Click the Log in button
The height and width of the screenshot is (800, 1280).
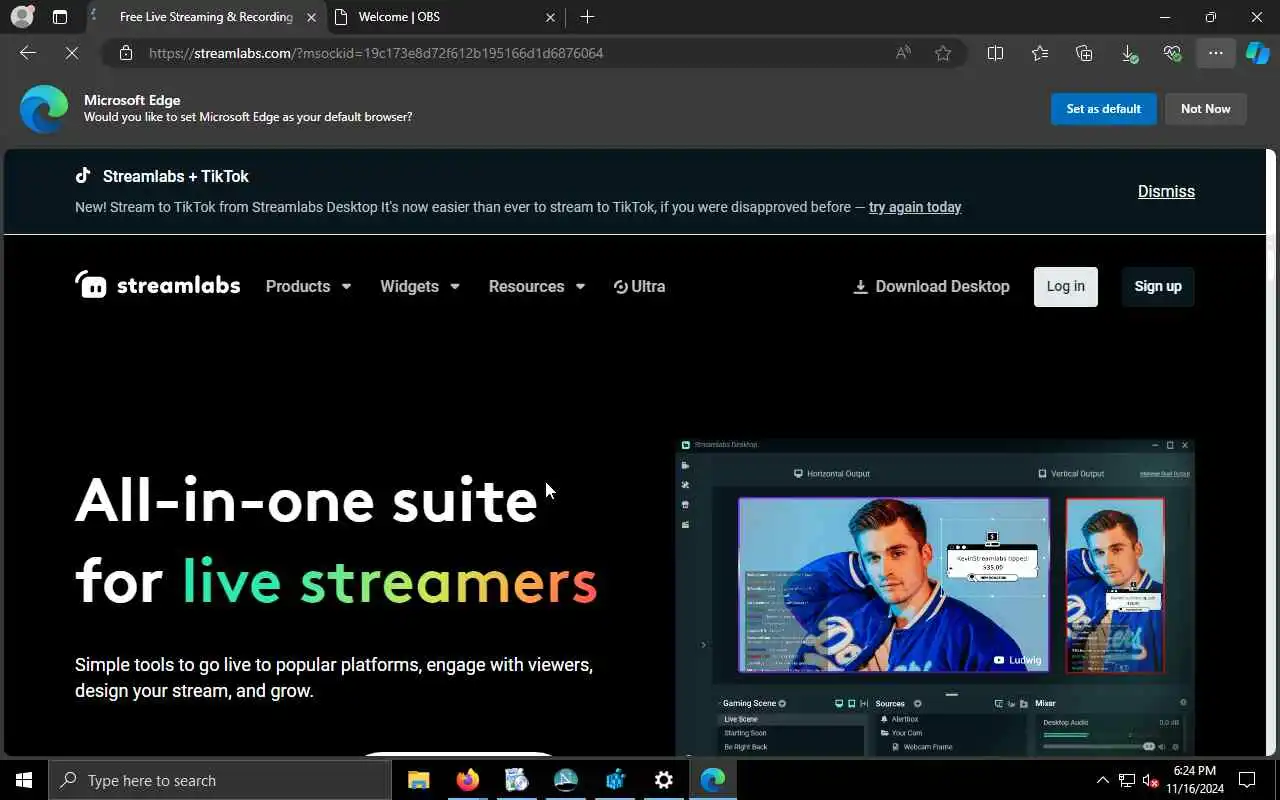pos(1066,286)
